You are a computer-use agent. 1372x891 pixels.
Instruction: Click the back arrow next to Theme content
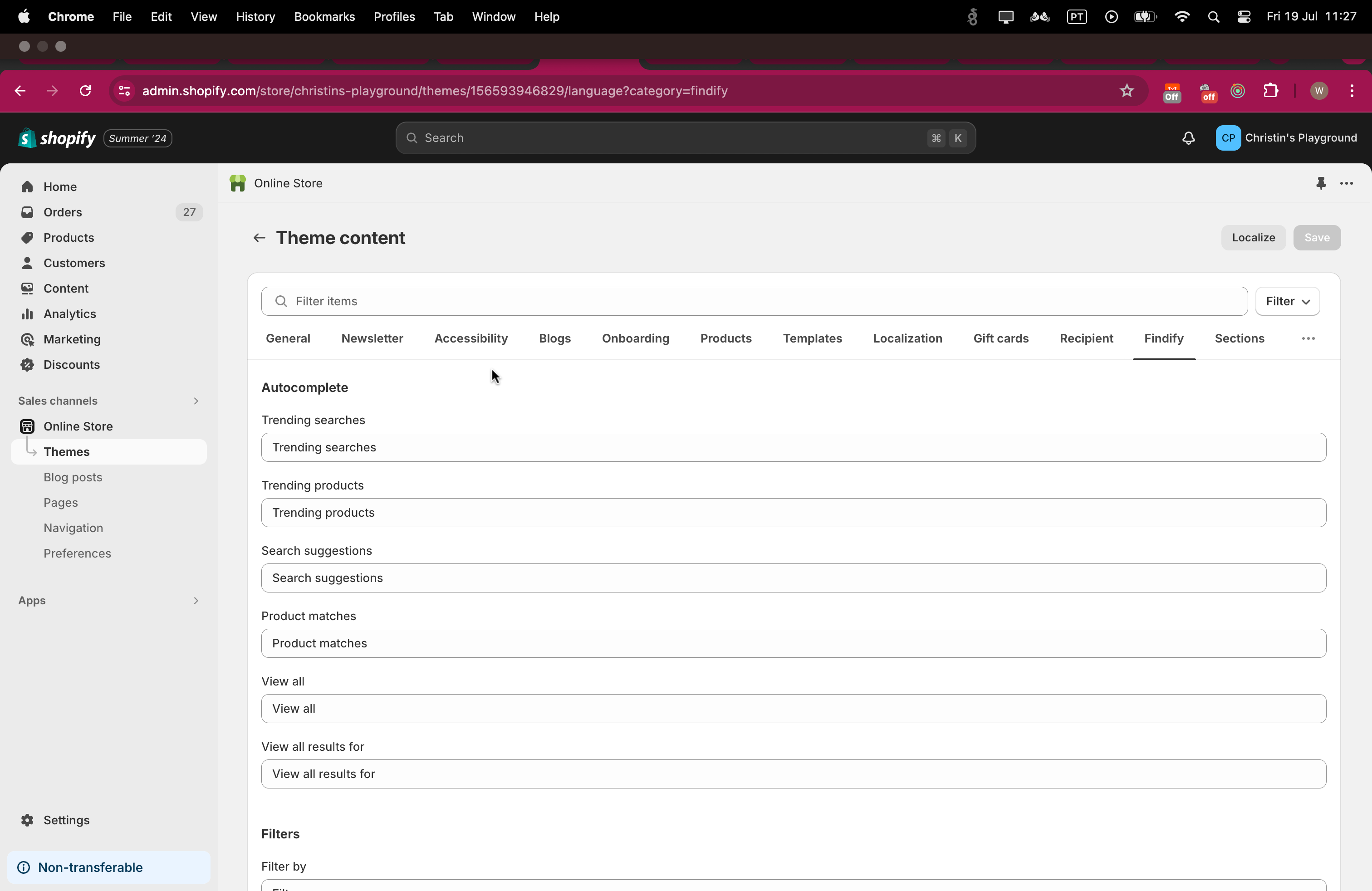point(259,238)
